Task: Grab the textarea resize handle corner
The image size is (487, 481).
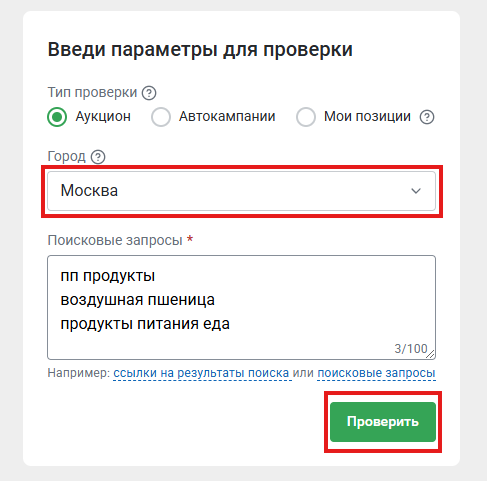Action: click(x=431, y=354)
